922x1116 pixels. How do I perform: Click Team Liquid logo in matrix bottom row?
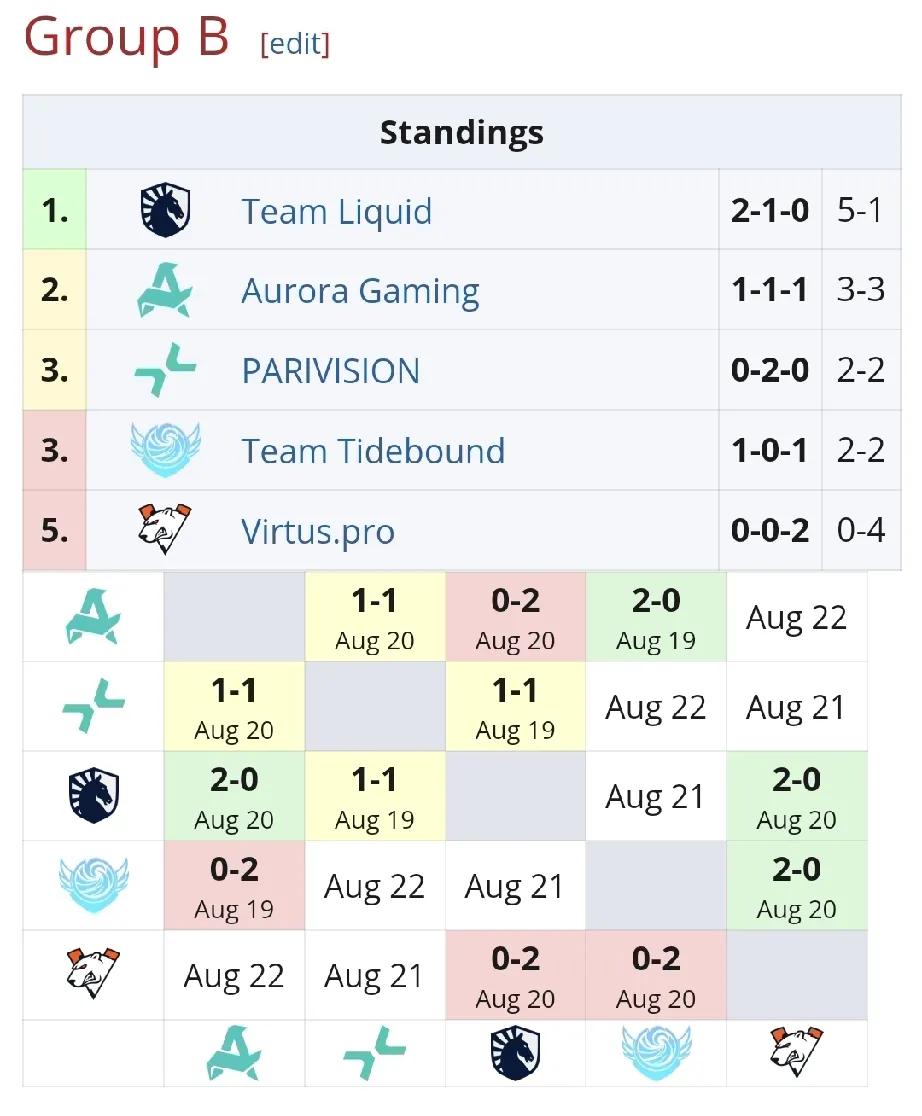point(515,1053)
